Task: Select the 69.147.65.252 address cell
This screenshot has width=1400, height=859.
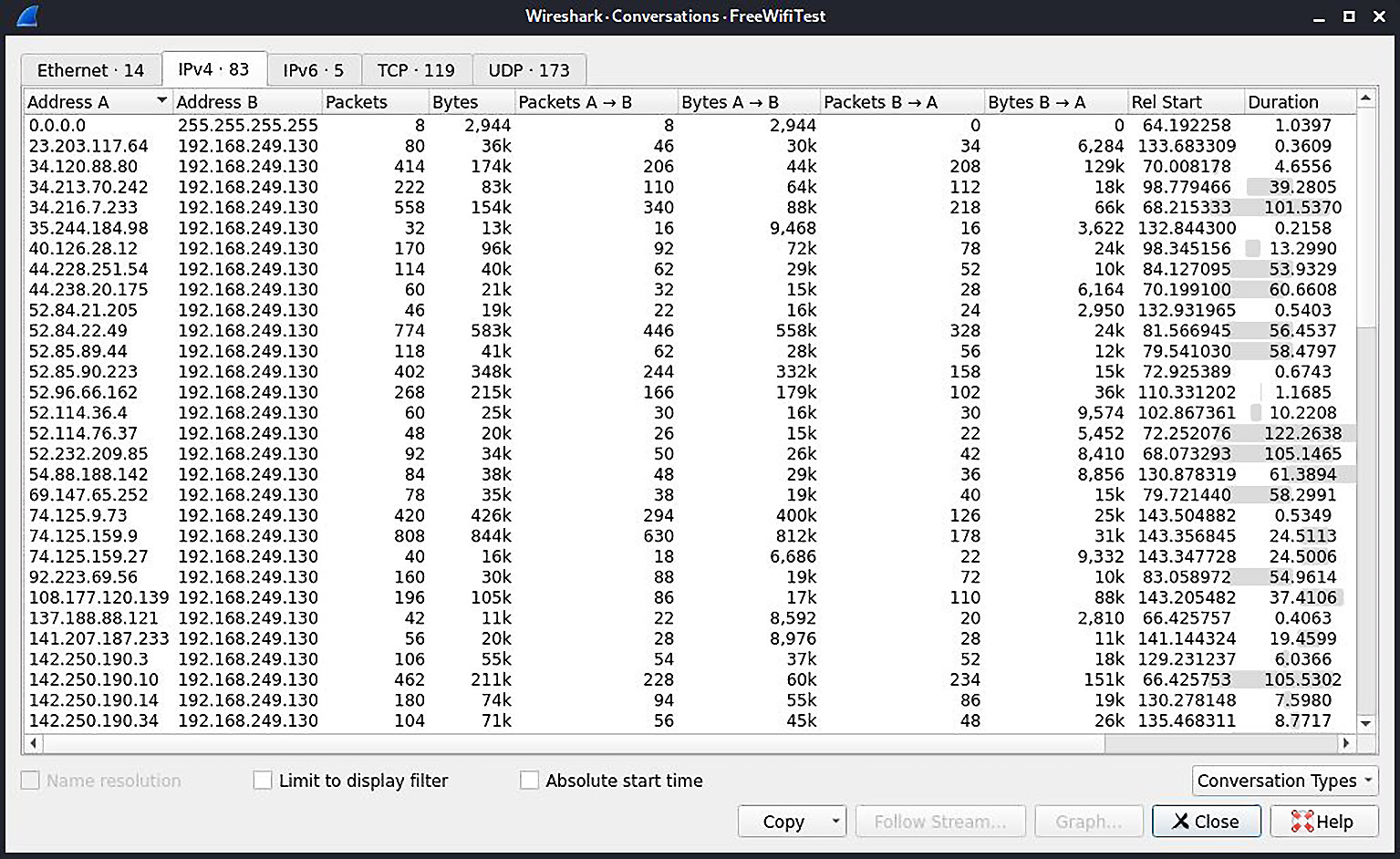Action: click(88, 495)
